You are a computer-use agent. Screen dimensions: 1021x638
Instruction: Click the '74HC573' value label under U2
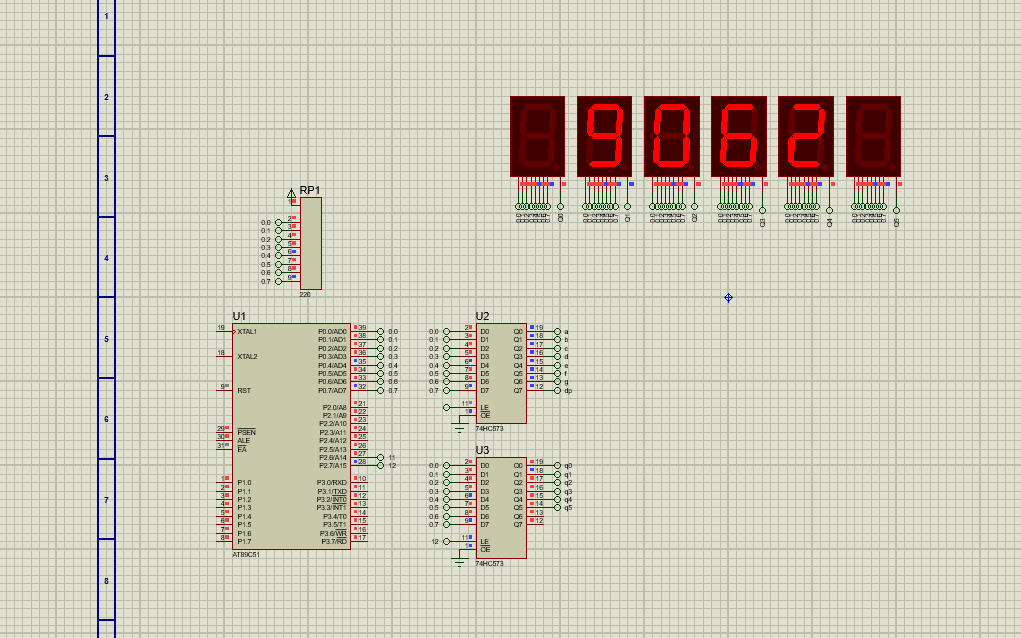[489, 429]
